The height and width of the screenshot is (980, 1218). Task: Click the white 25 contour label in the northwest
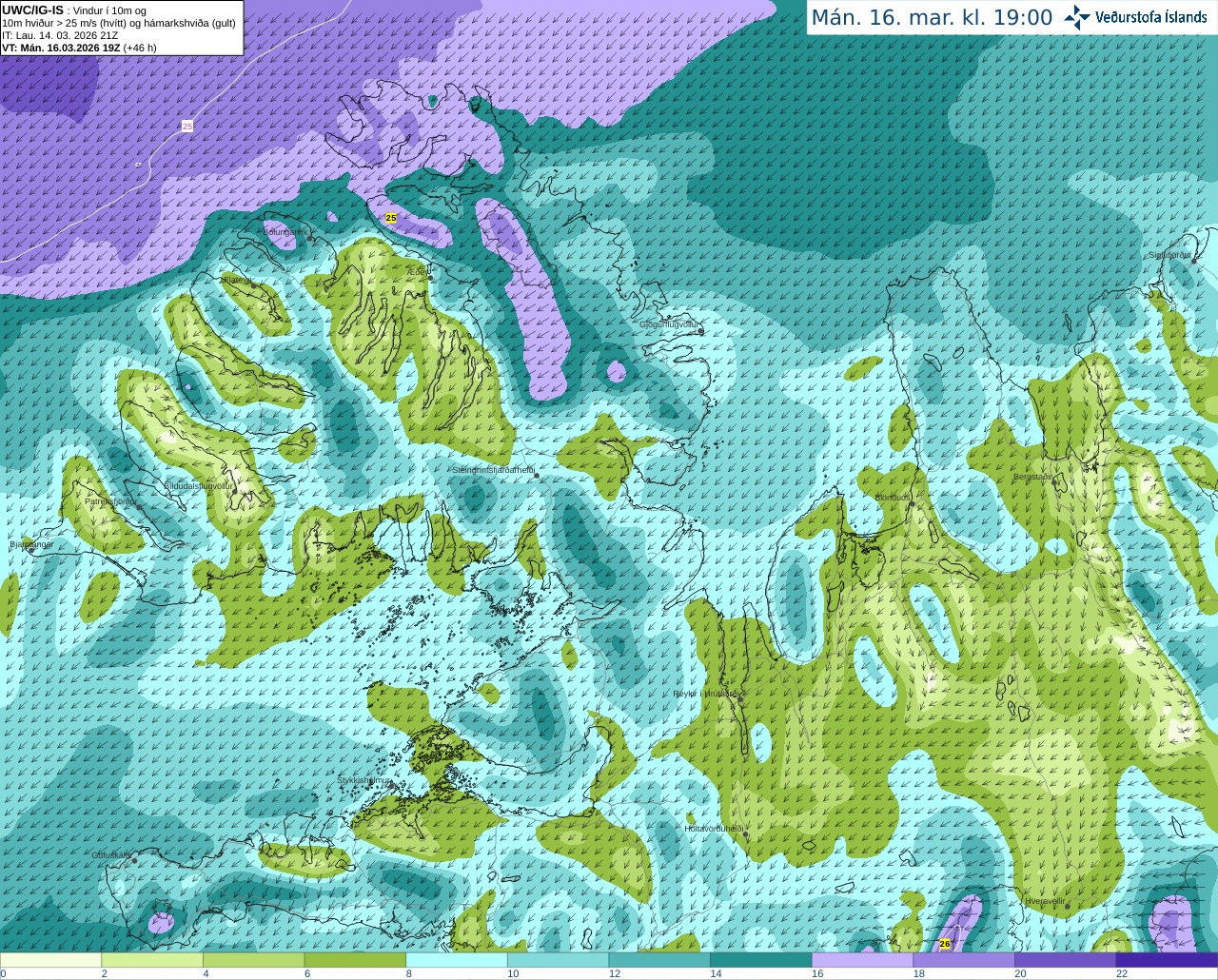(x=187, y=126)
